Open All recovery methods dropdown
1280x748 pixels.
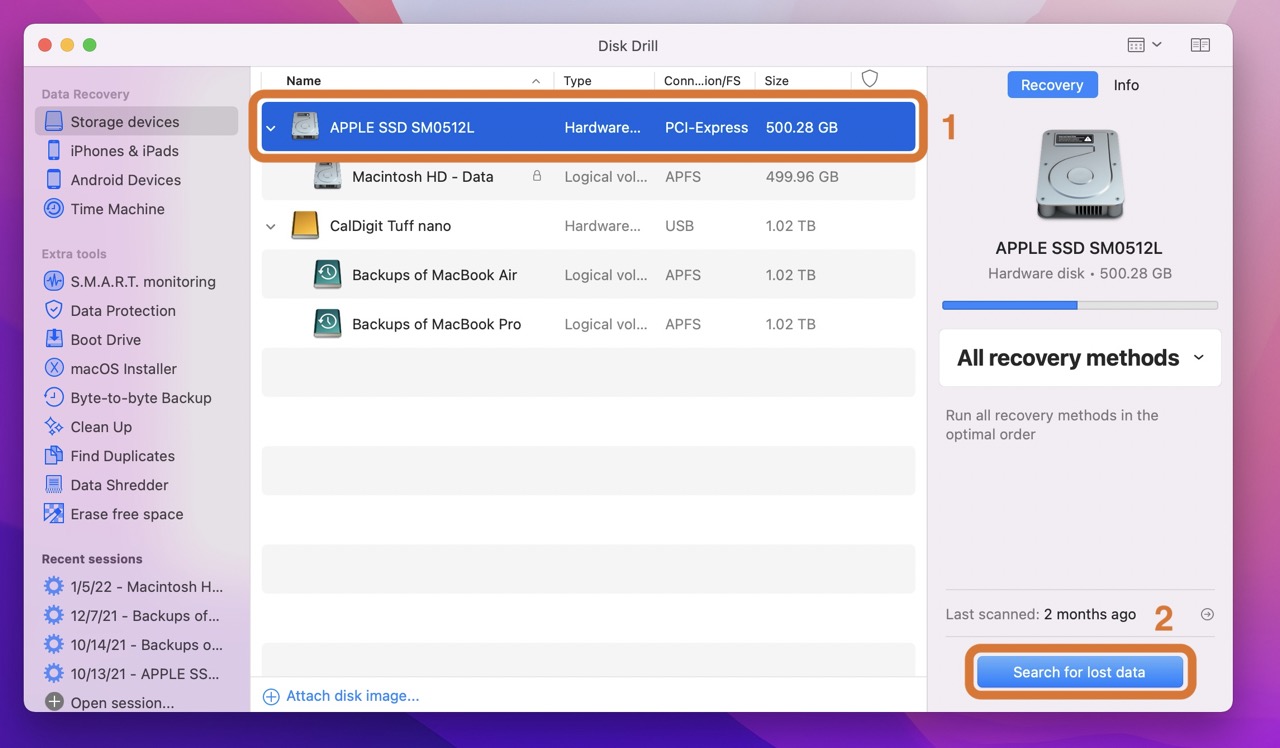(1080, 358)
